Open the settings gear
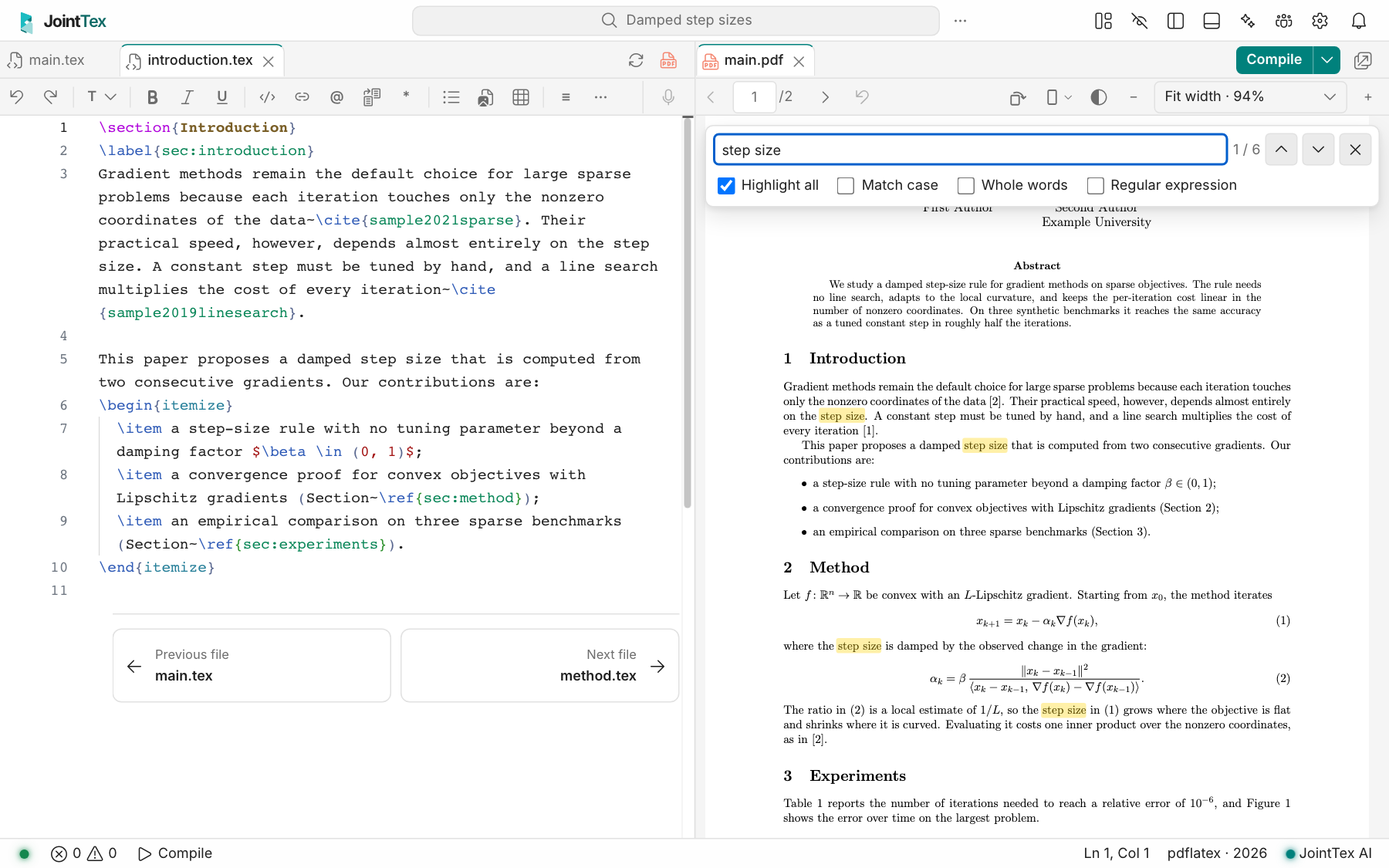Viewport: 1389px width, 868px height. (1320, 21)
